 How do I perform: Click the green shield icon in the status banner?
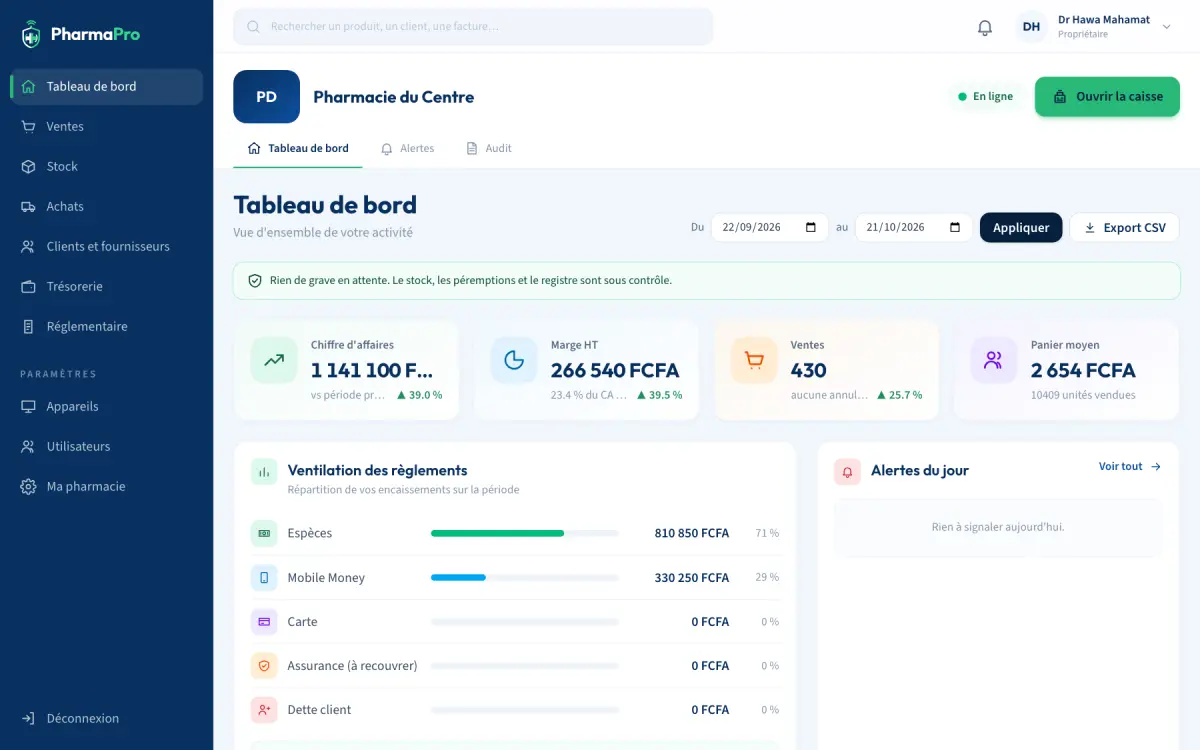point(255,281)
